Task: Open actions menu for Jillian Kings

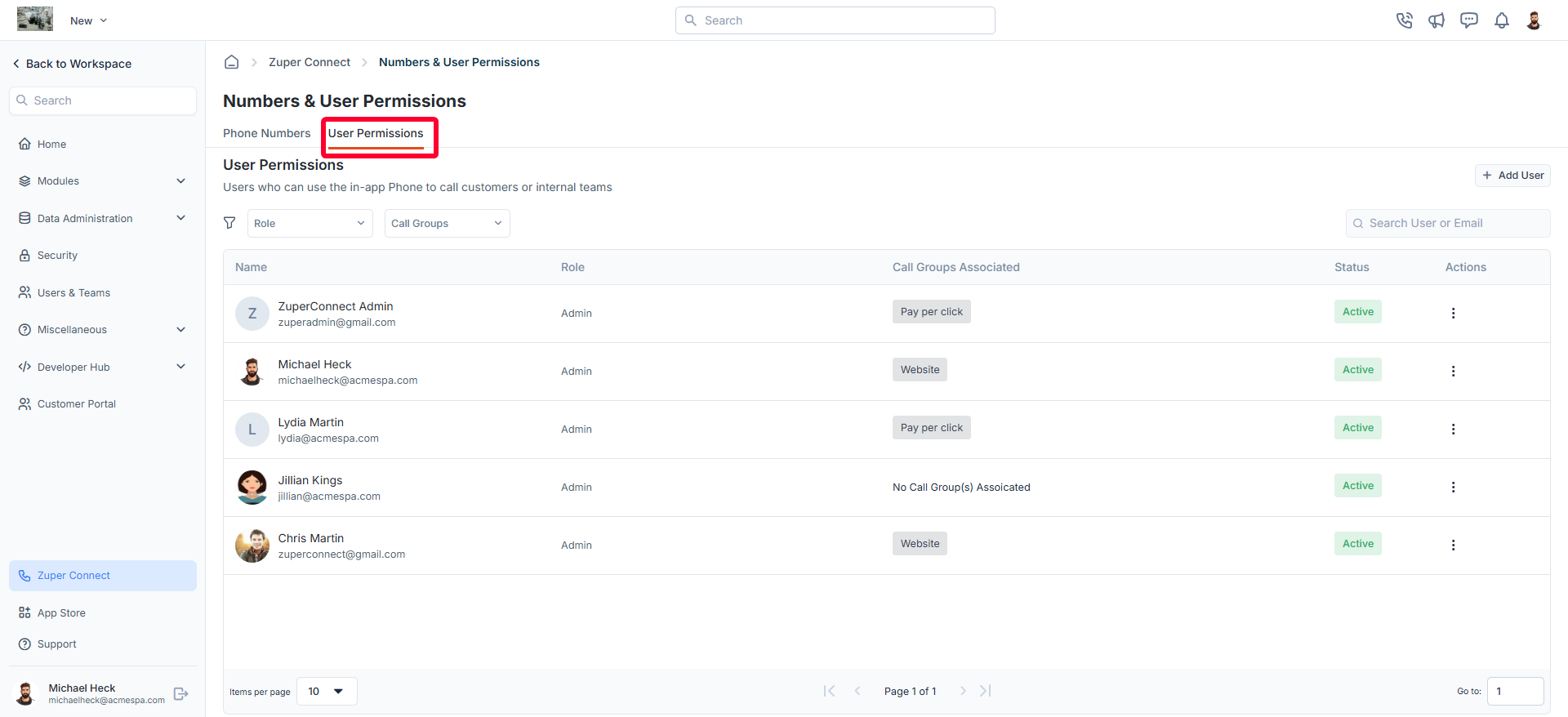Action: [1453, 487]
